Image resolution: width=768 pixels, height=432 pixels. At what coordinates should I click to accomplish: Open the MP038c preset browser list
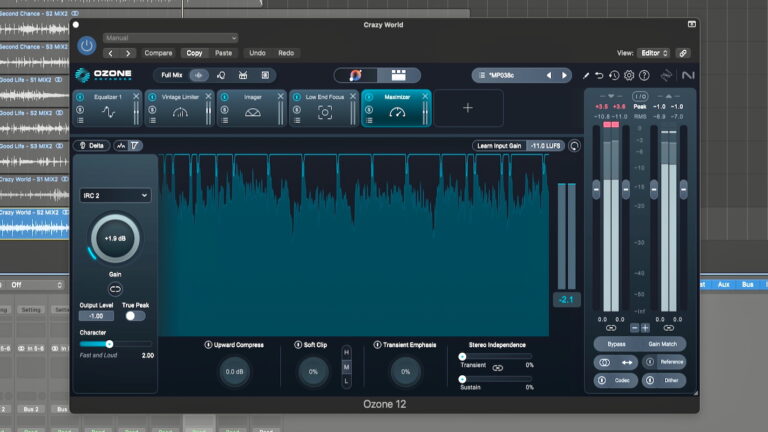click(x=482, y=75)
